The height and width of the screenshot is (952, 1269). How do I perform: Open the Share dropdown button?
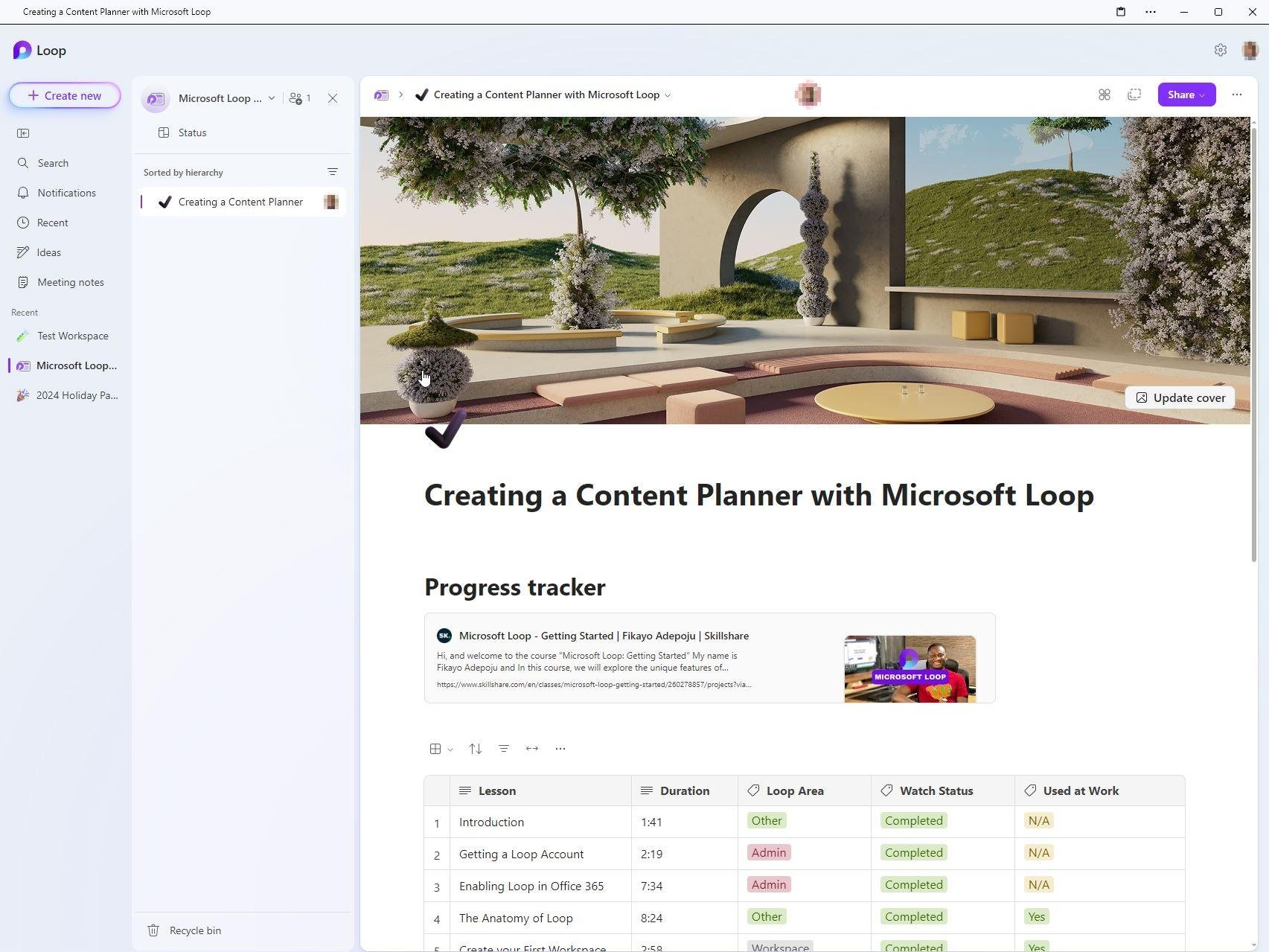coord(1186,95)
